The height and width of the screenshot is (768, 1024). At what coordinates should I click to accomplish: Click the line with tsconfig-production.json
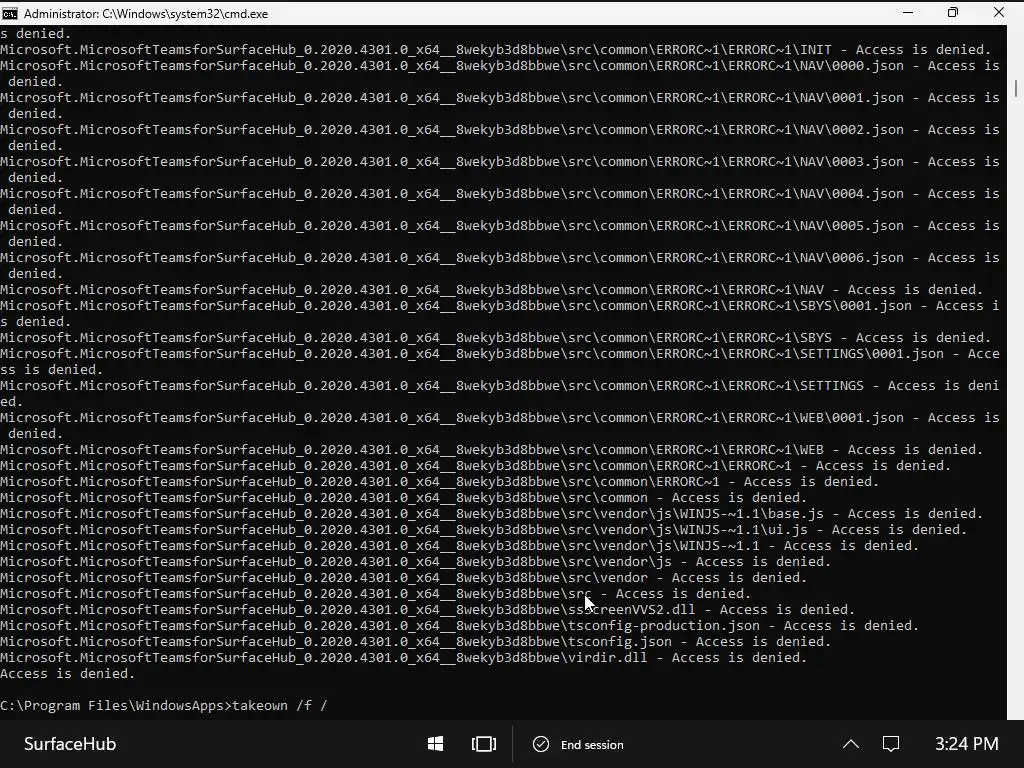tap(459, 626)
